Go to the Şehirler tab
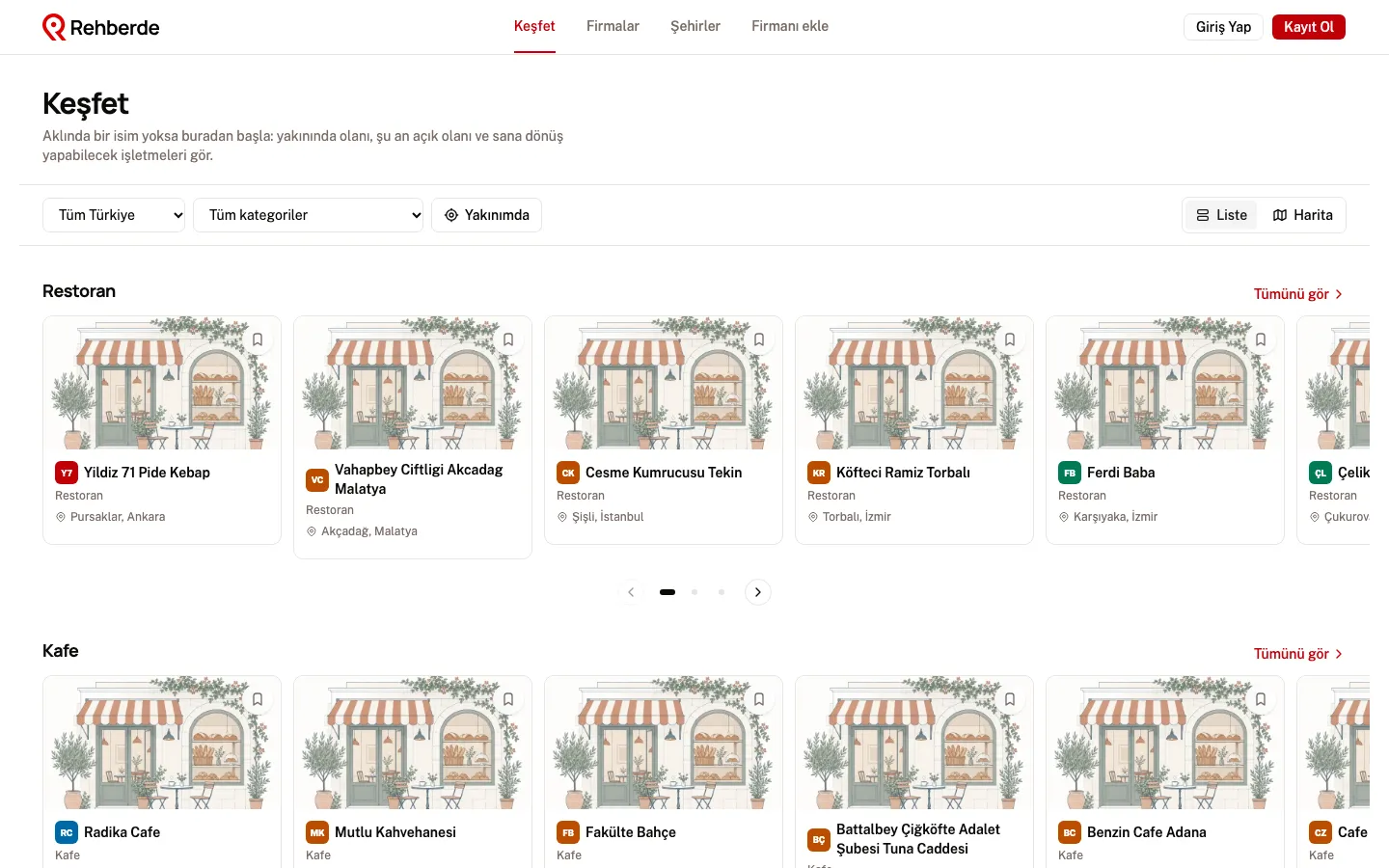Viewport: 1389px width, 868px height. pos(695,26)
